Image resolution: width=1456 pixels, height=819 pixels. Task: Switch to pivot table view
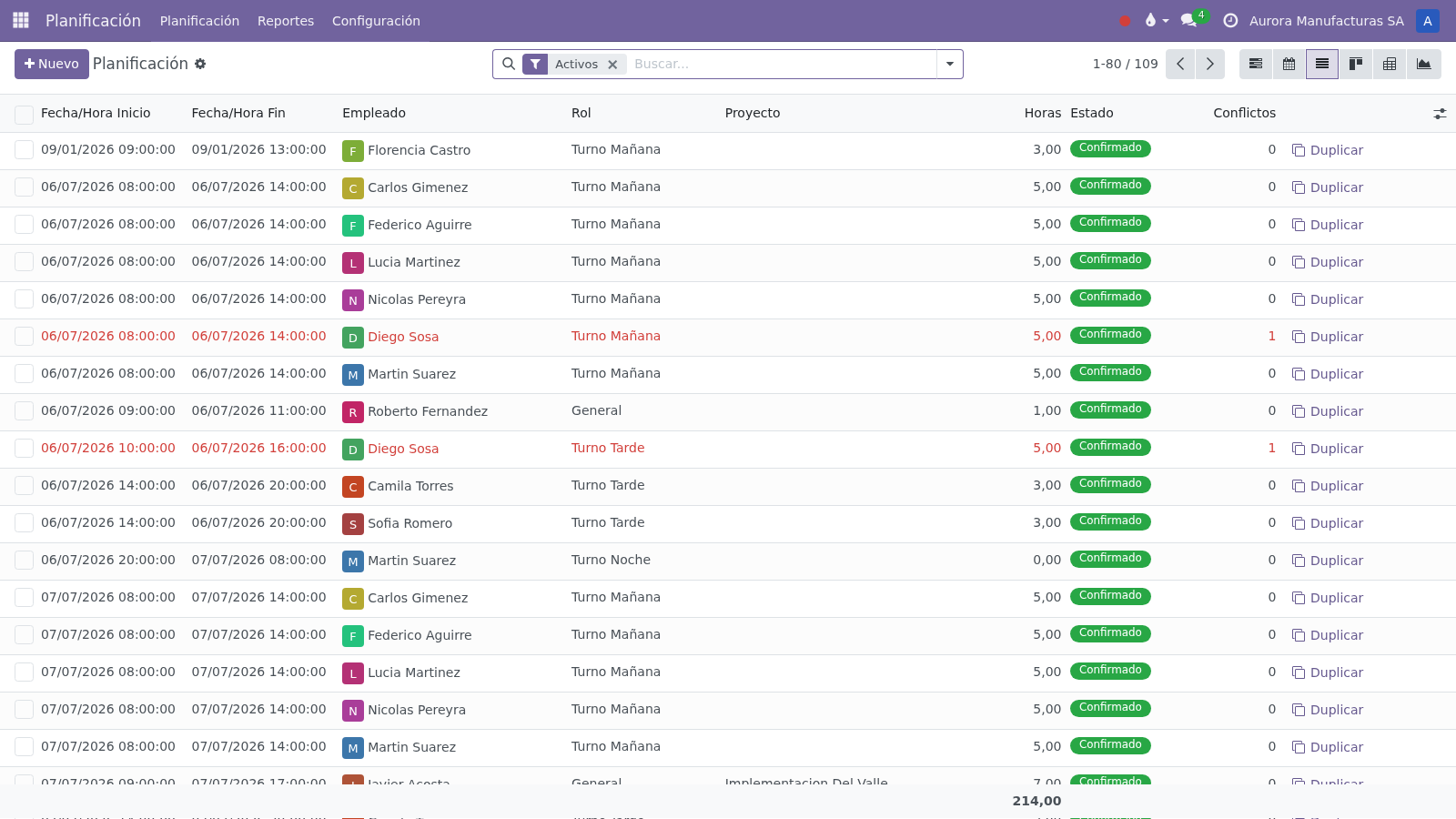point(1390,64)
